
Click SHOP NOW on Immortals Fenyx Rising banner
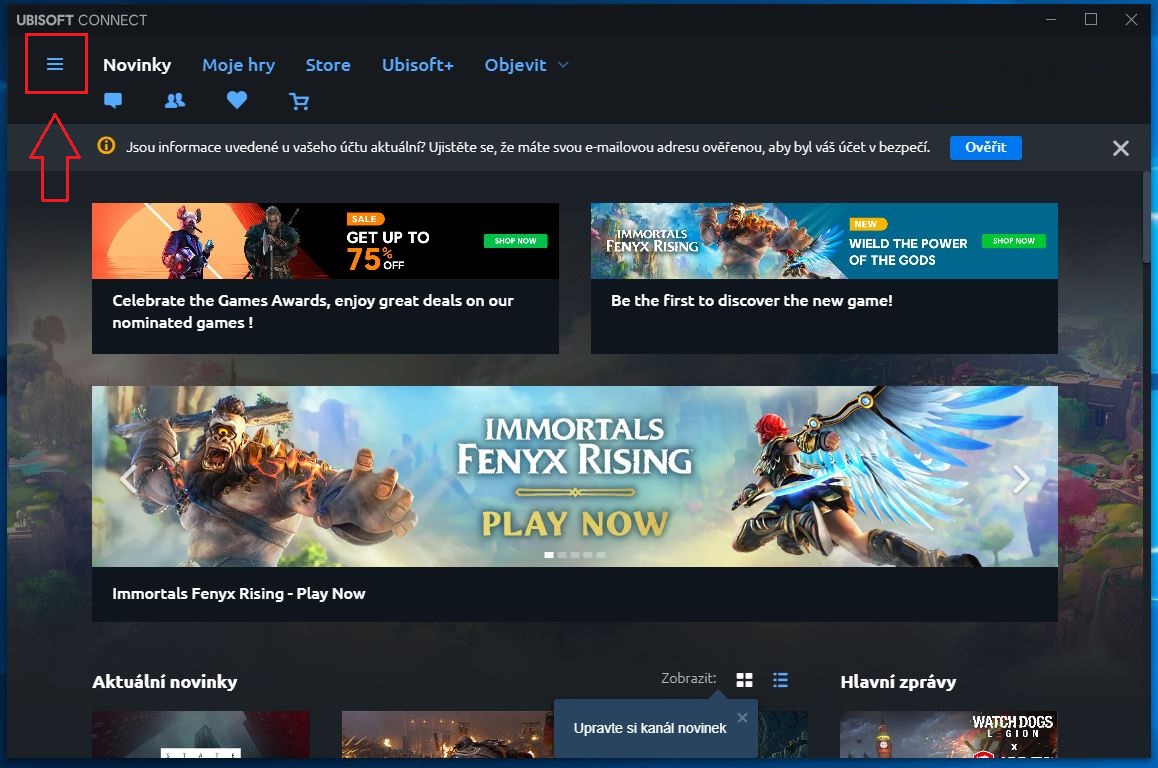pos(1013,241)
